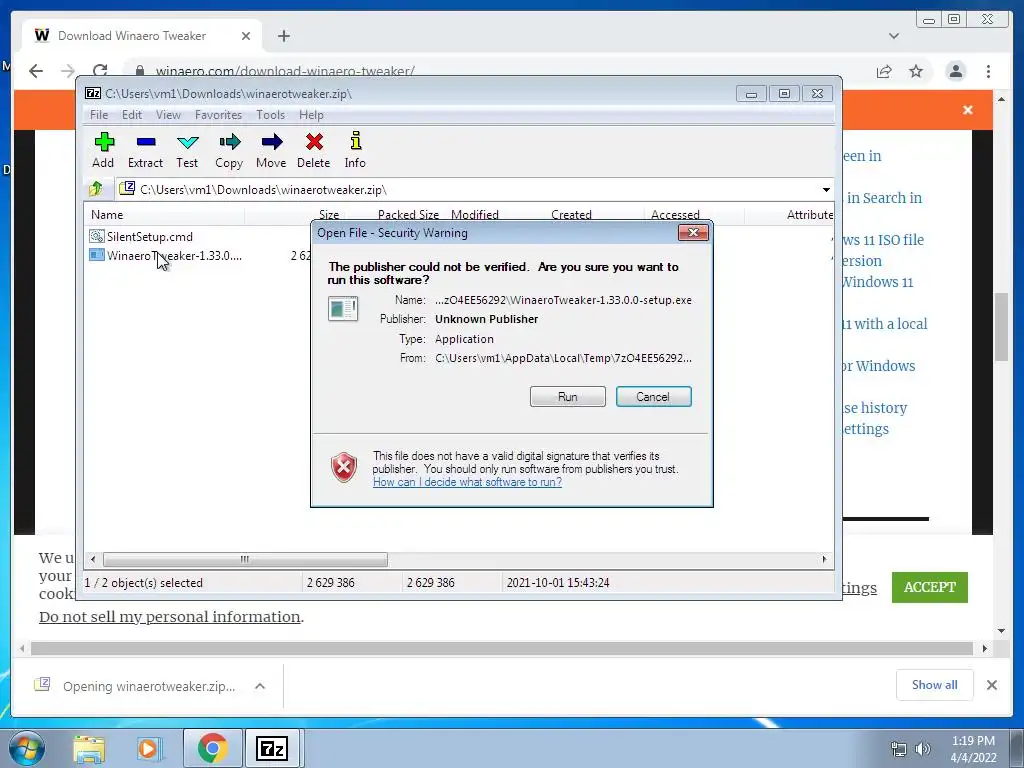Click the 7-Zip scrollbar left arrow
The width and height of the screenshot is (1024, 768).
click(x=93, y=559)
